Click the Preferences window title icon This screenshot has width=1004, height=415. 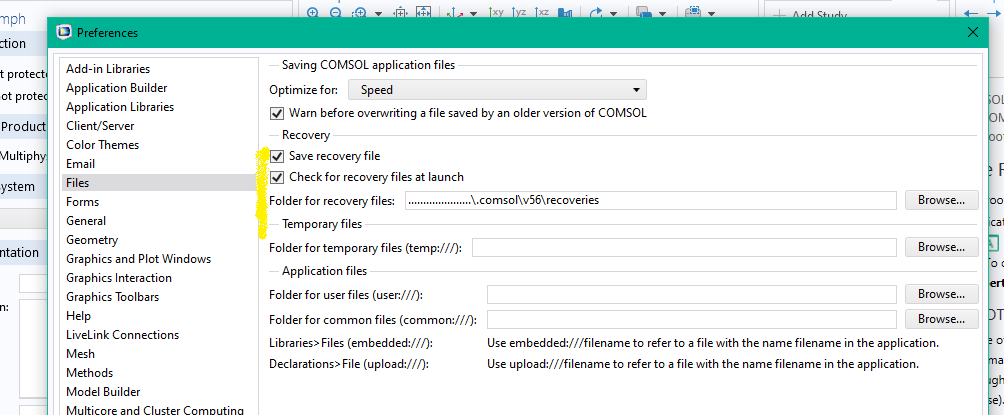pyautogui.click(x=65, y=33)
